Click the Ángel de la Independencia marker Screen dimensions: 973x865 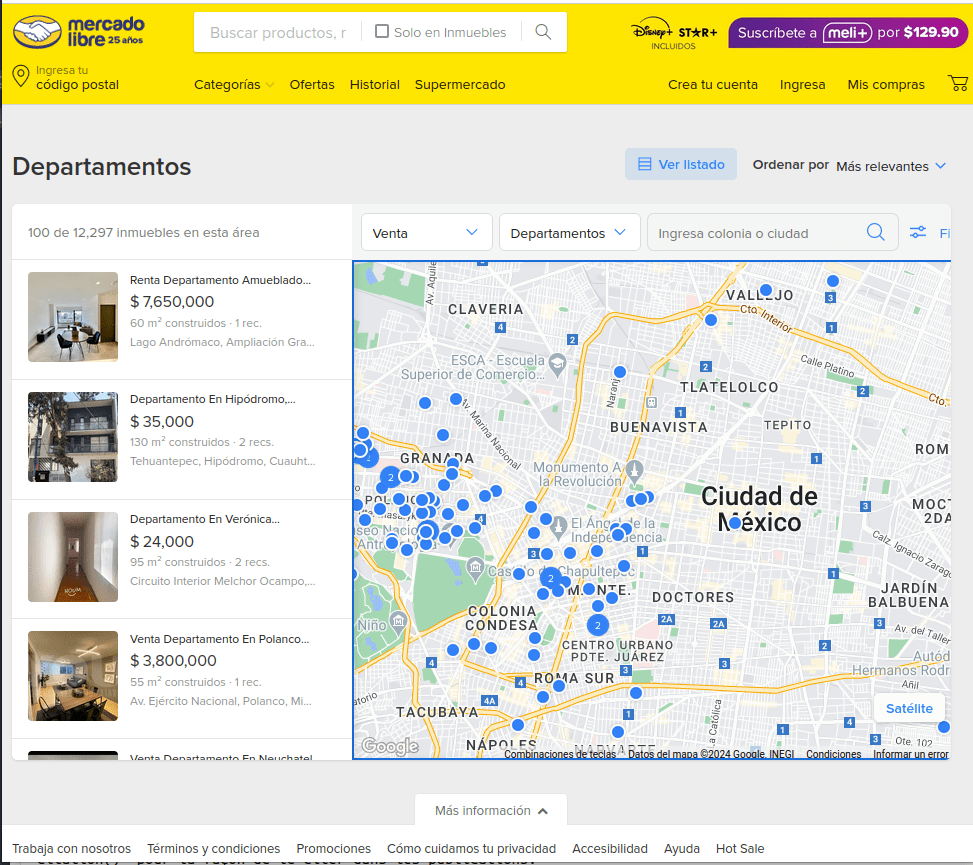click(x=558, y=527)
